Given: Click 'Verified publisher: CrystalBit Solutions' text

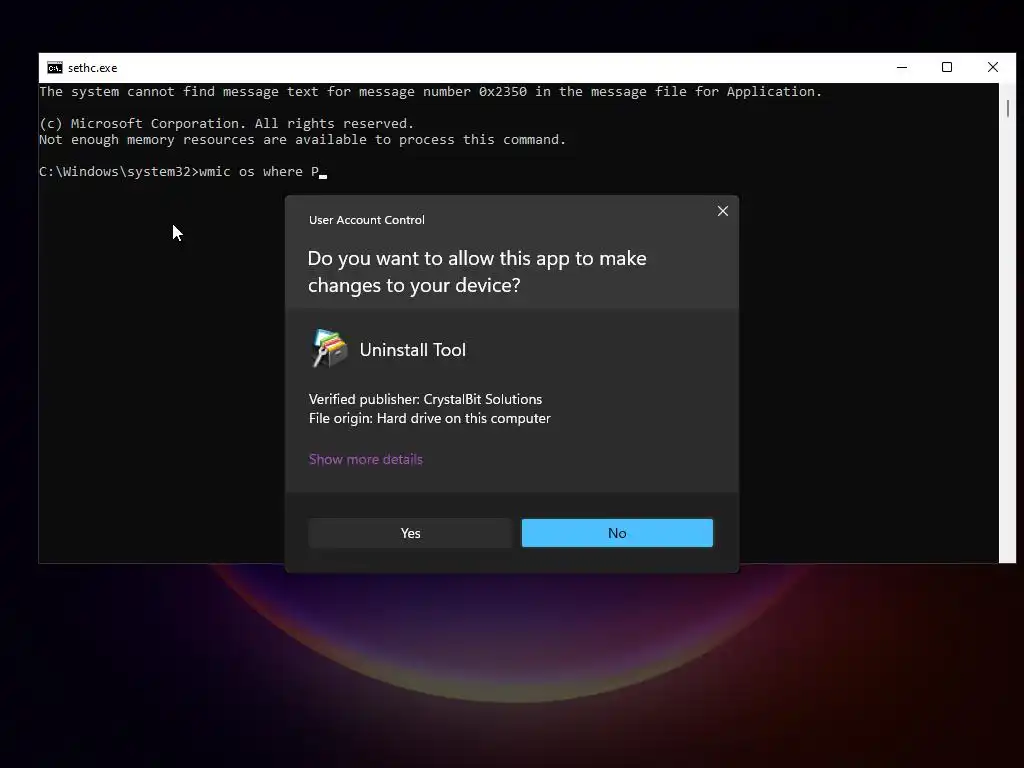Looking at the screenshot, I should click(x=425, y=399).
